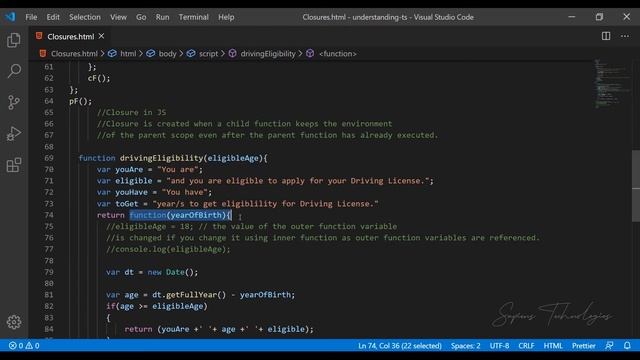The height and width of the screenshot is (360, 640).
Task: Click the vertical scrollbar thumb
Action: point(636,186)
